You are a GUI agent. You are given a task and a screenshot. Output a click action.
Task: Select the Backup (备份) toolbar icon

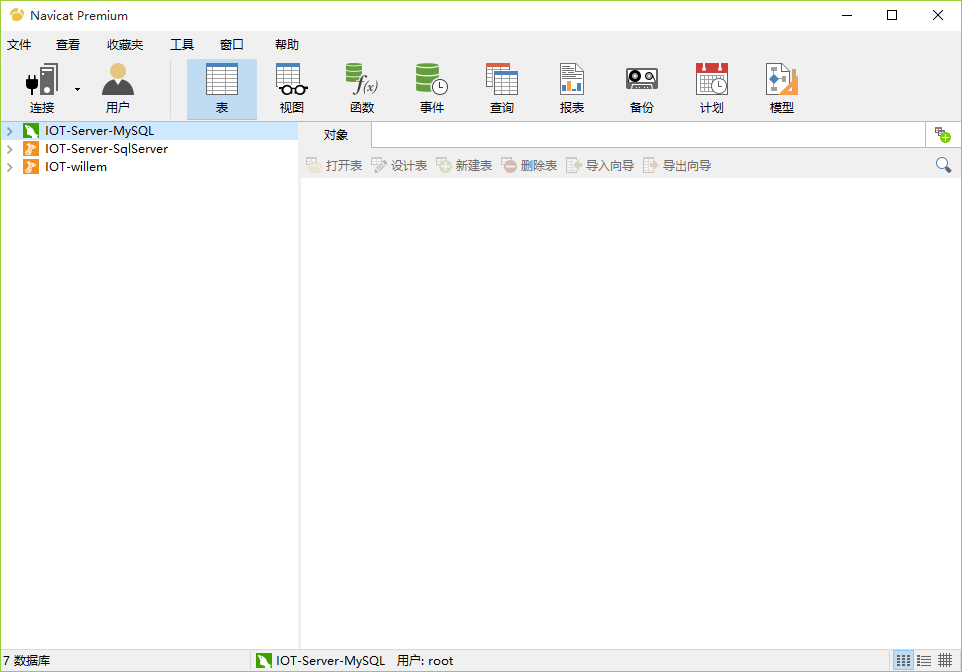(x=642, y=89)
